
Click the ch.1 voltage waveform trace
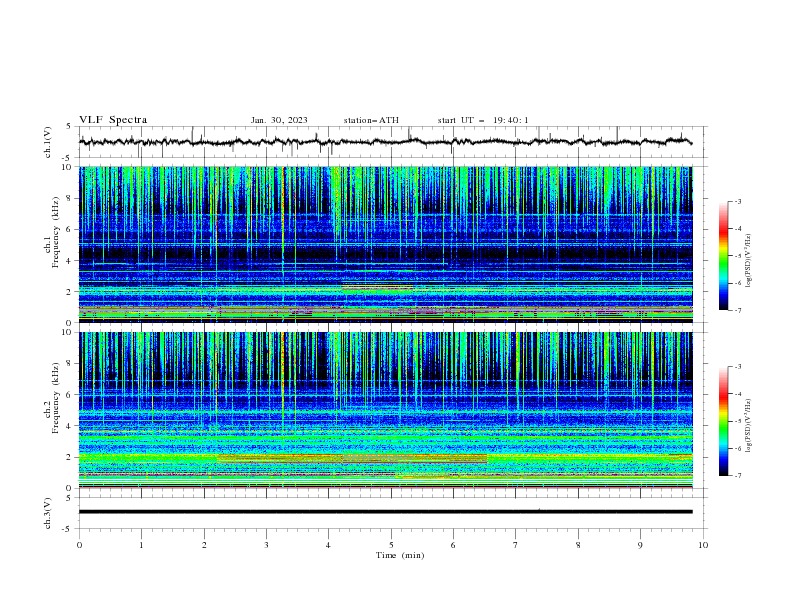pyautogui.click(x=385, y=142)
